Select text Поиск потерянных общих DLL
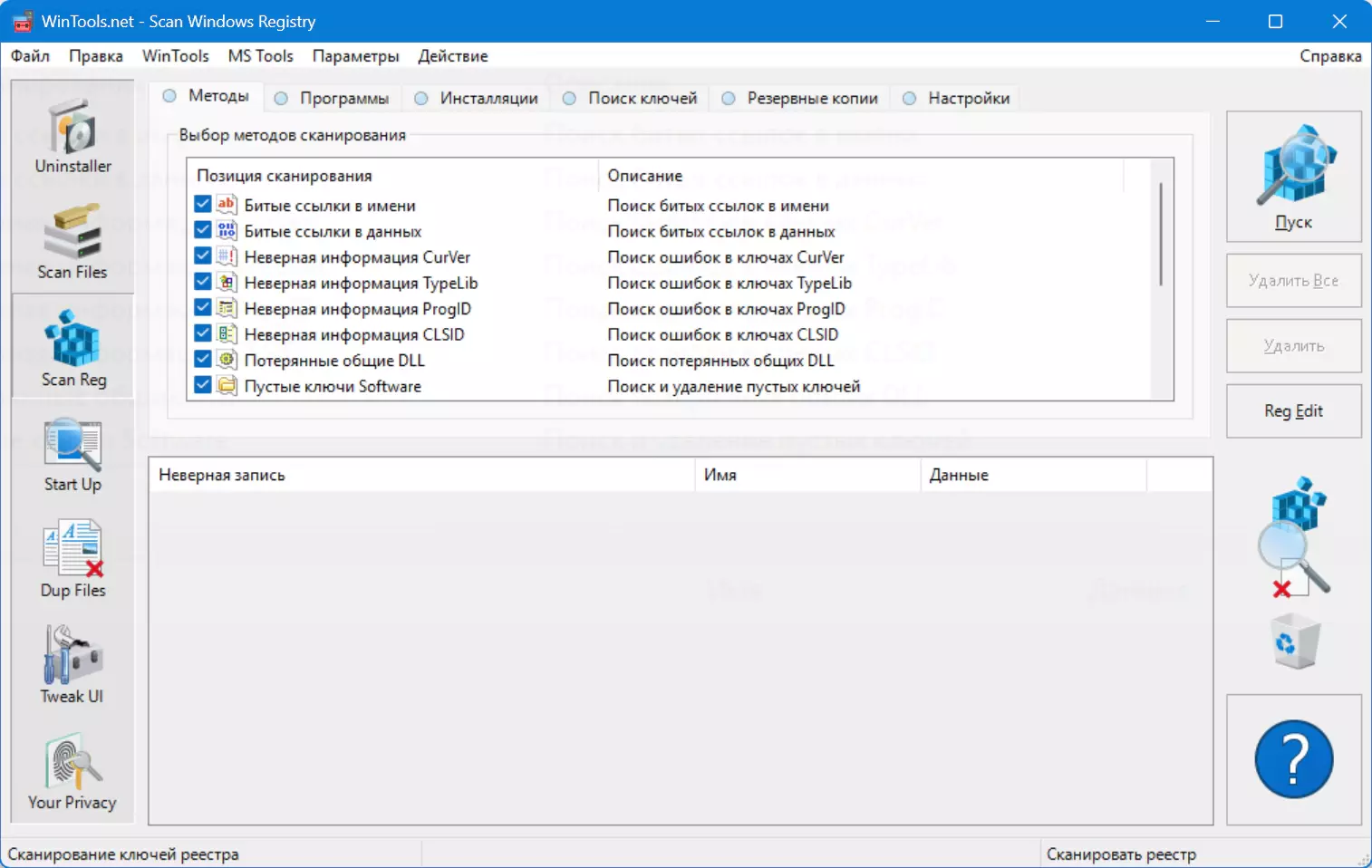The image size is (1372, 868). pyautogui.click(x=720, y=360)
